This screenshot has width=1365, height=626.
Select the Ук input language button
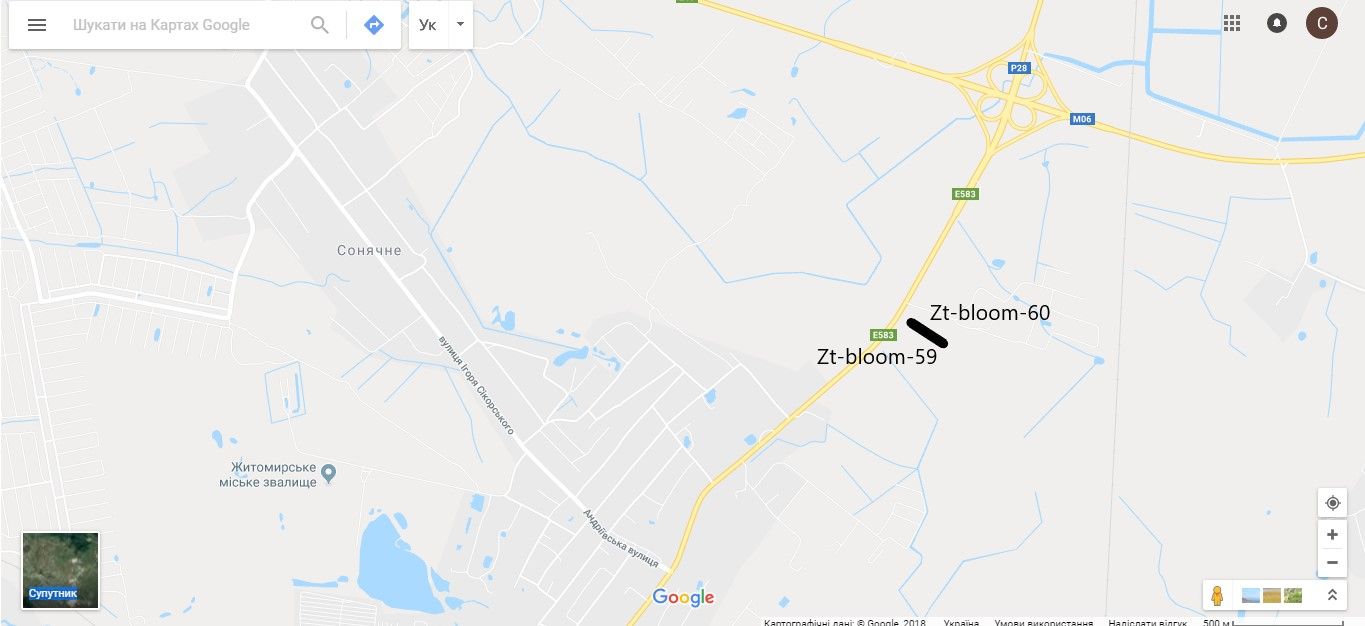[x=428, y=25]
